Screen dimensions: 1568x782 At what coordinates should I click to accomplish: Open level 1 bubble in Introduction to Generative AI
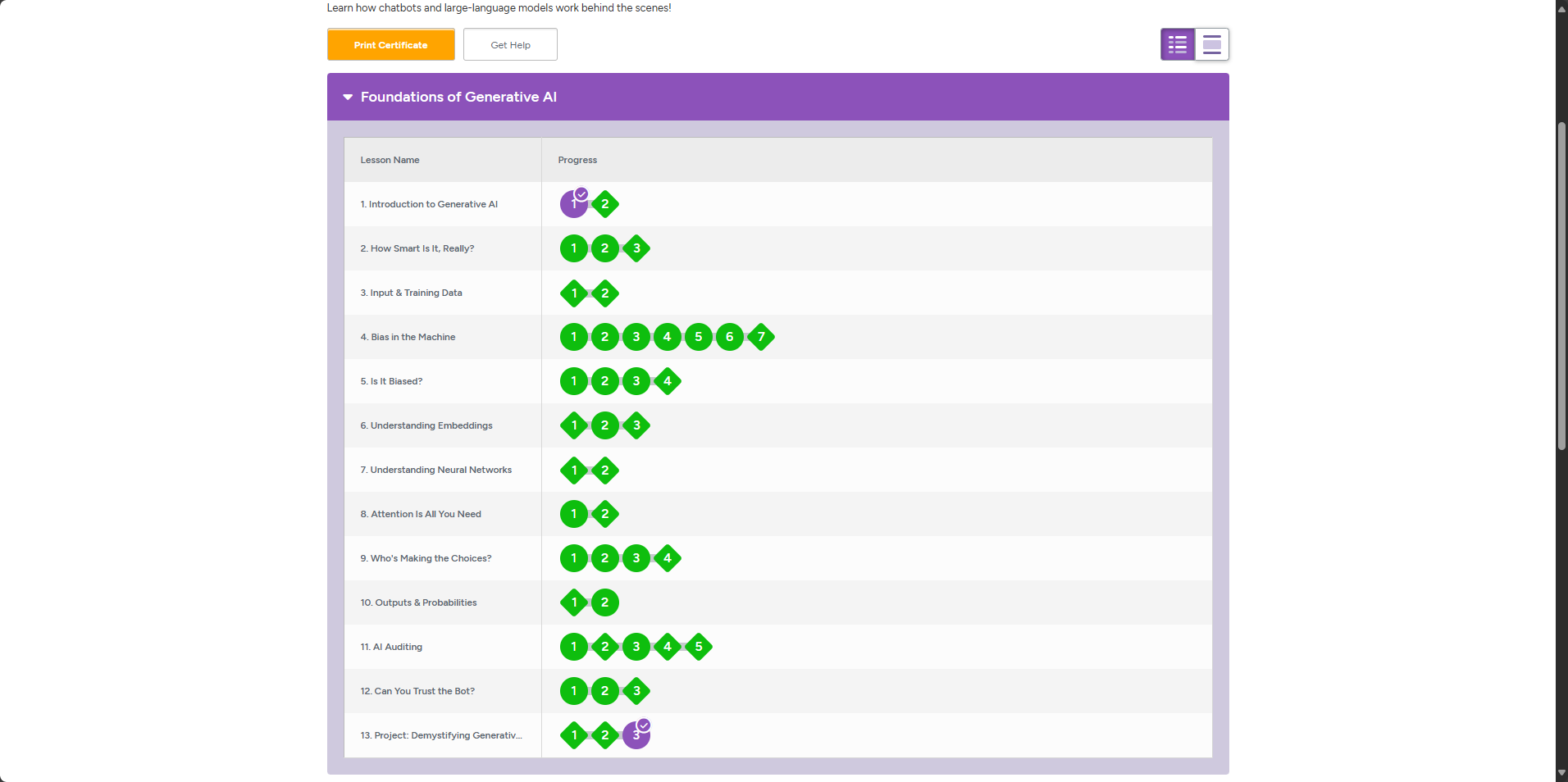[574, 204]
